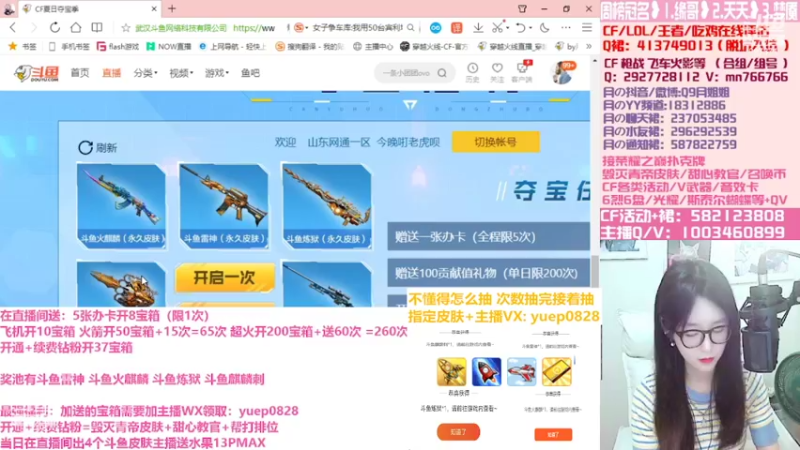Screen dimensions: 800x450
Task: Expand the undo closed tab dropdown arrow
Action: (531, 28)
